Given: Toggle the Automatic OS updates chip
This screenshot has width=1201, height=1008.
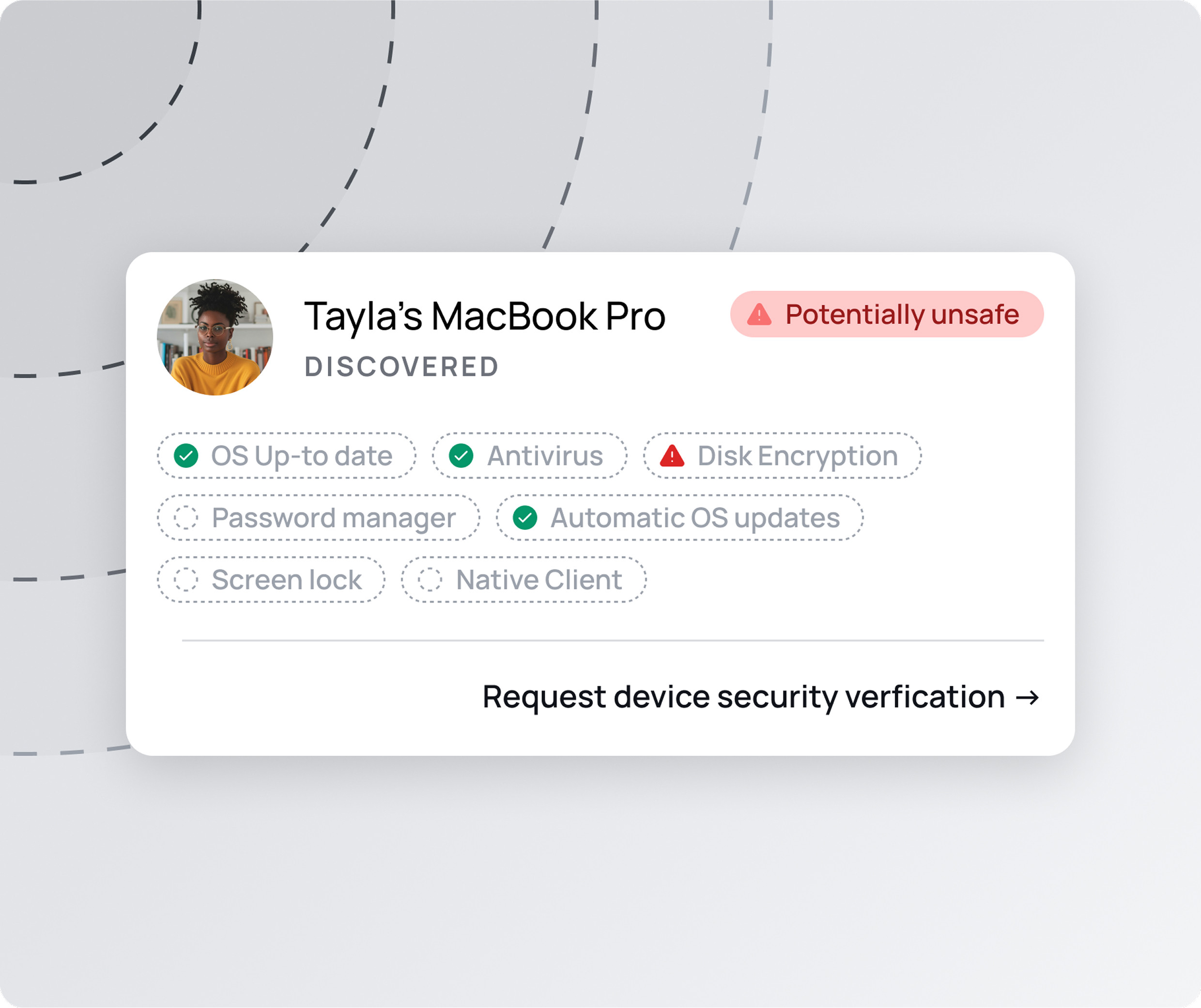Looking at the screenshot, I should pos(679,518).
